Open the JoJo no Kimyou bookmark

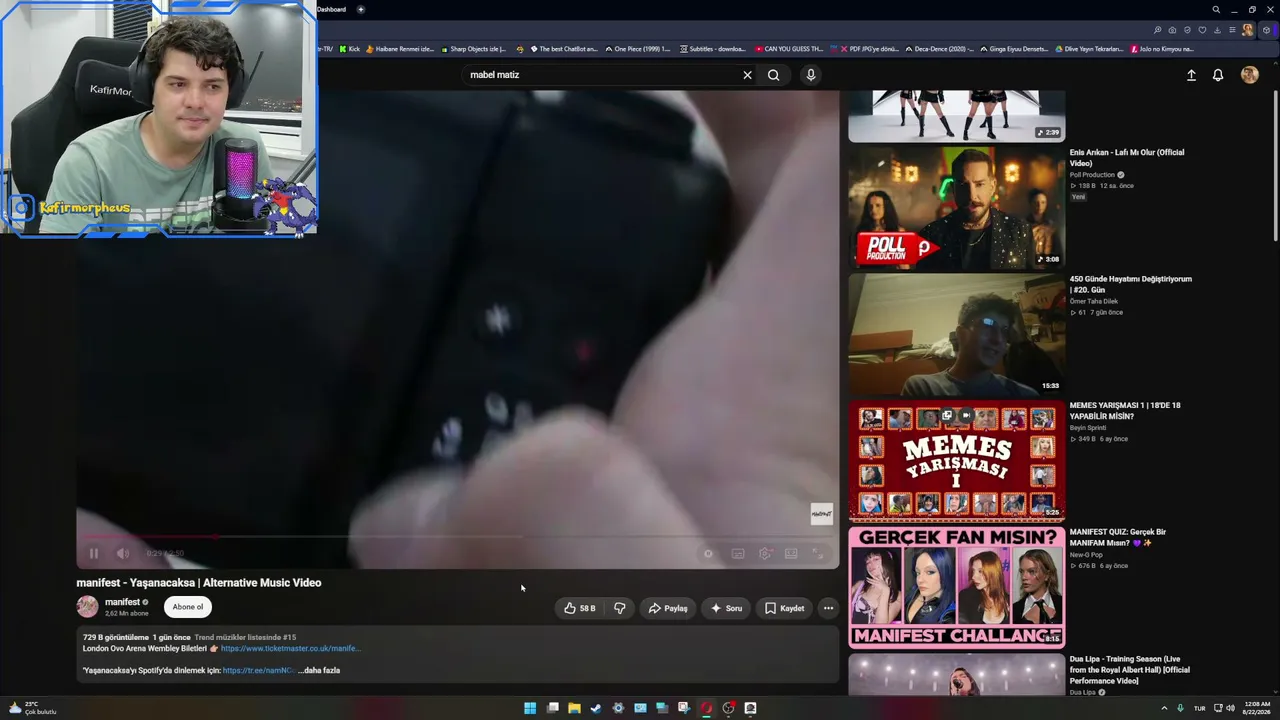tap(1162, 49)
